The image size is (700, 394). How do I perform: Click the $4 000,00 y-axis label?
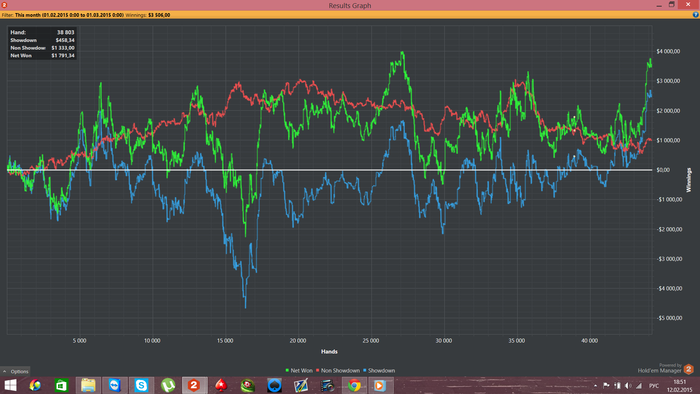tap(668, 51)
